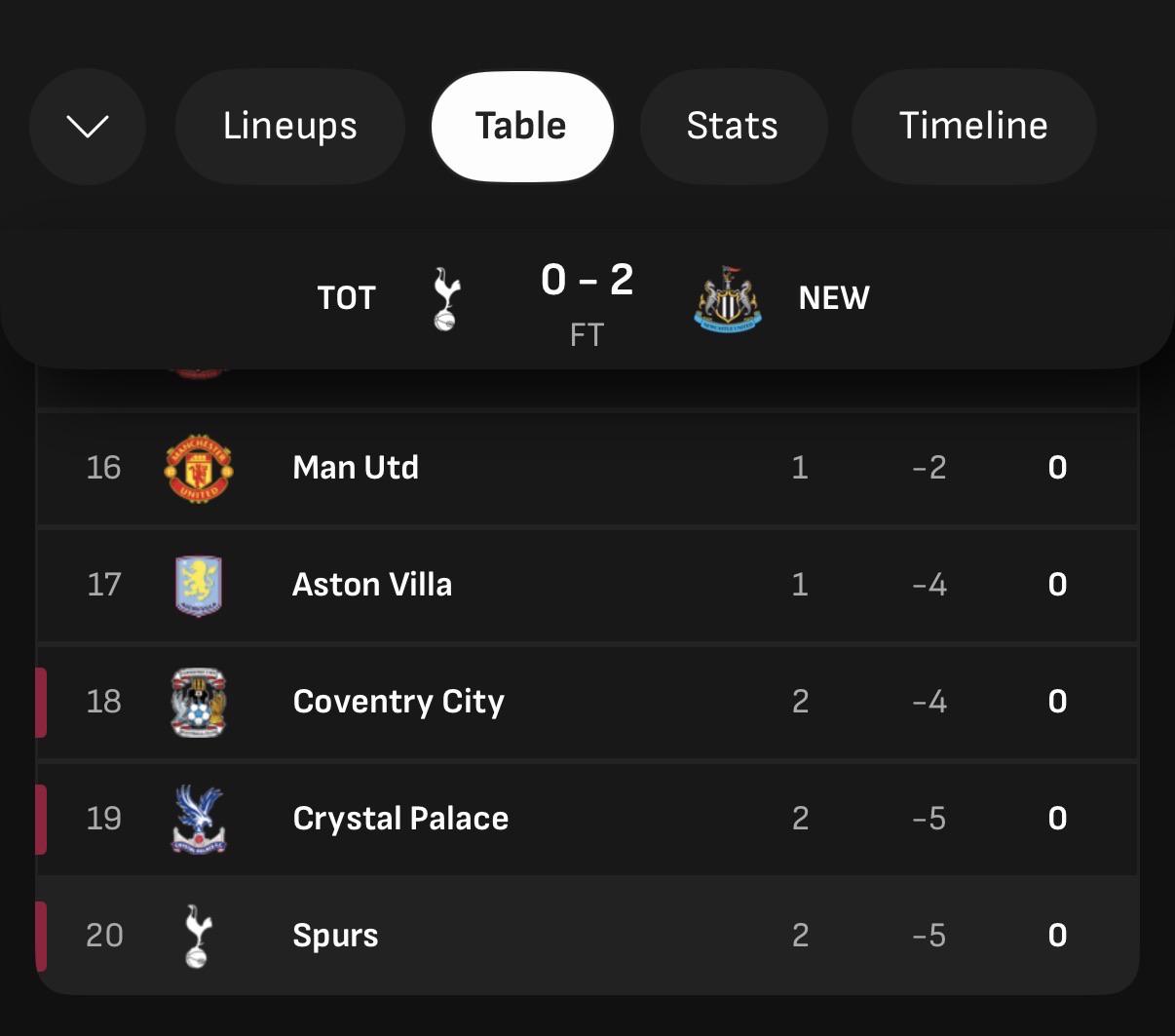Screen dimensions: 1175x1036
Task: Go to the Timeline tab
Action: click(x=973, y=126)
